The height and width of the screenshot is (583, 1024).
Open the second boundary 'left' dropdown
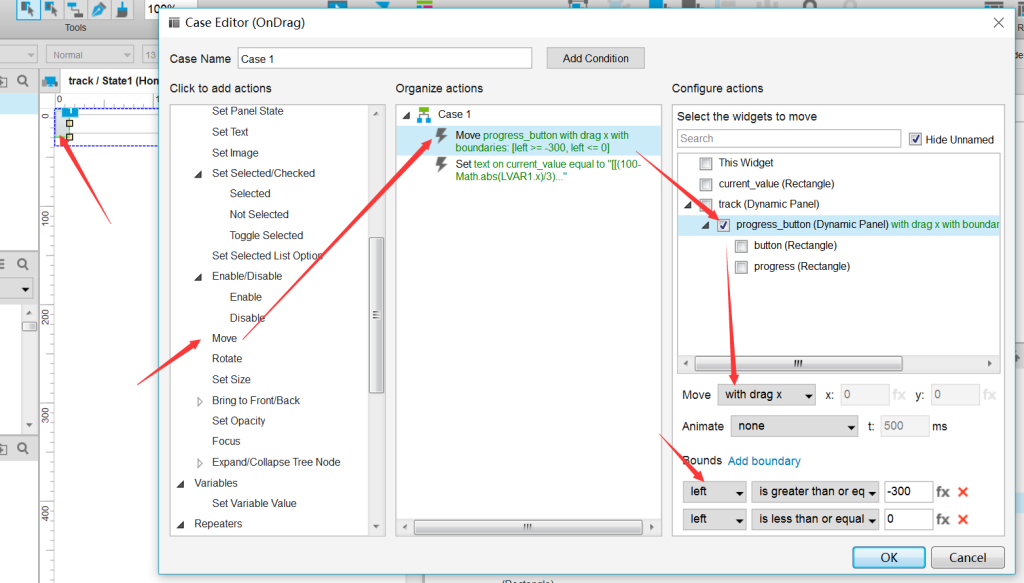714,519
